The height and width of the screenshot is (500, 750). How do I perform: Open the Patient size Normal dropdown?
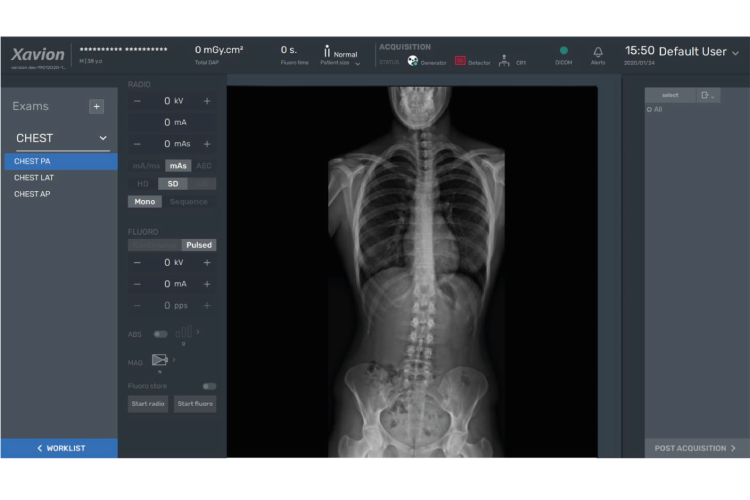coord(340,56)
